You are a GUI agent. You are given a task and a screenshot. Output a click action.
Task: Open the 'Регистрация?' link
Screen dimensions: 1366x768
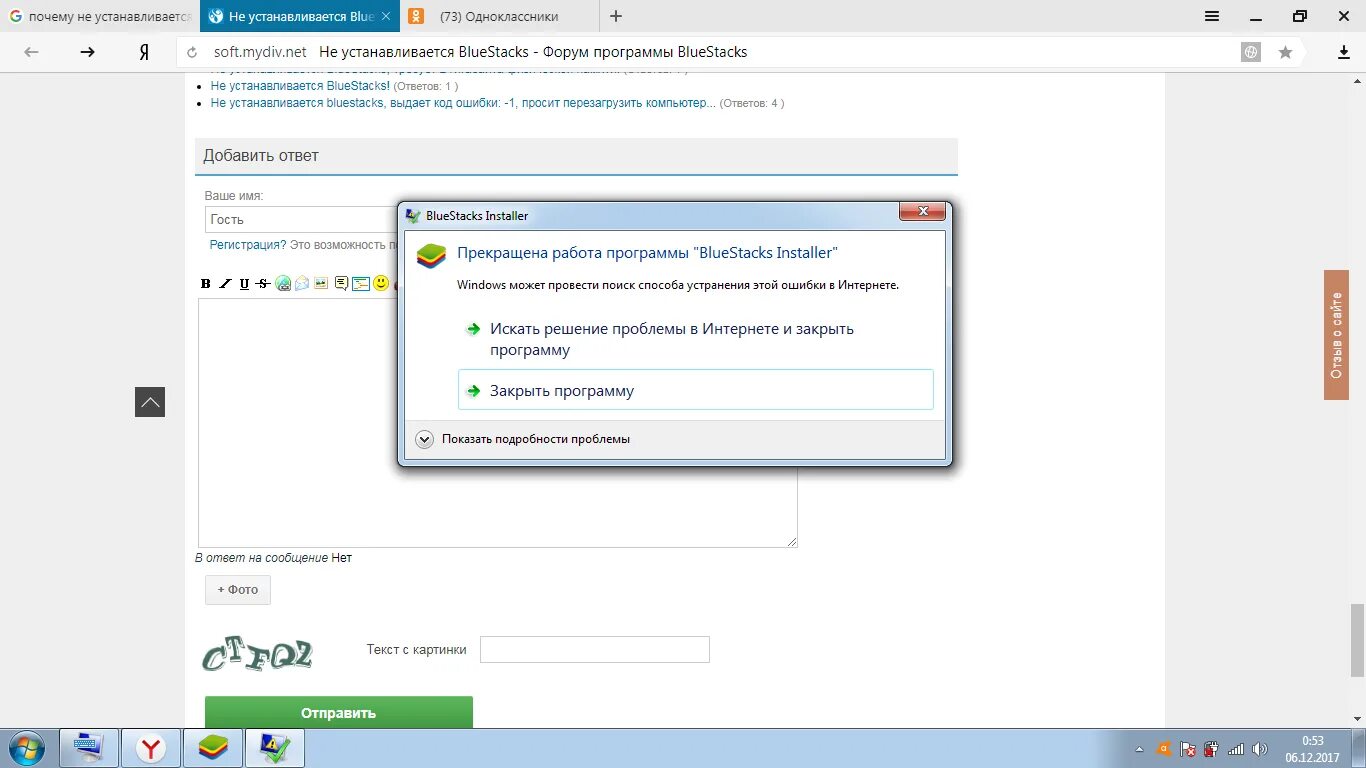[248, 244]
